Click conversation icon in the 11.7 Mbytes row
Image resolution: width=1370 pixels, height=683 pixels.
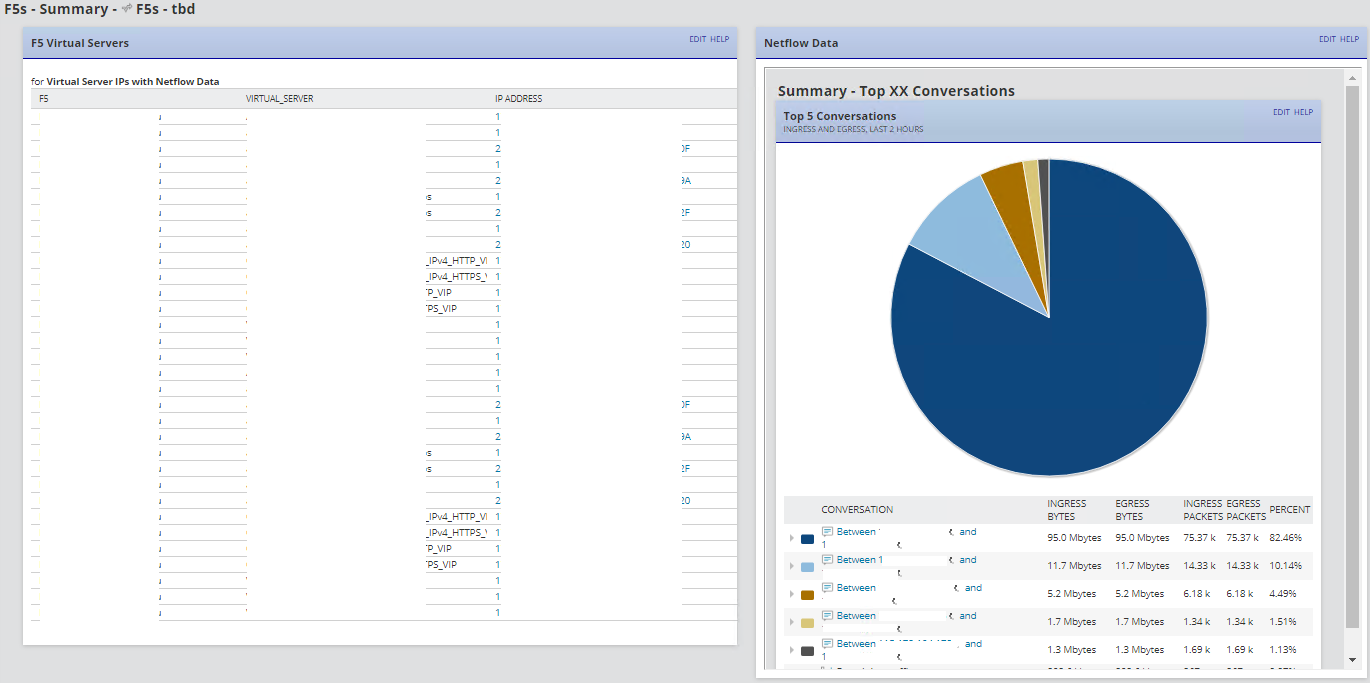click(x=827, y=560)
